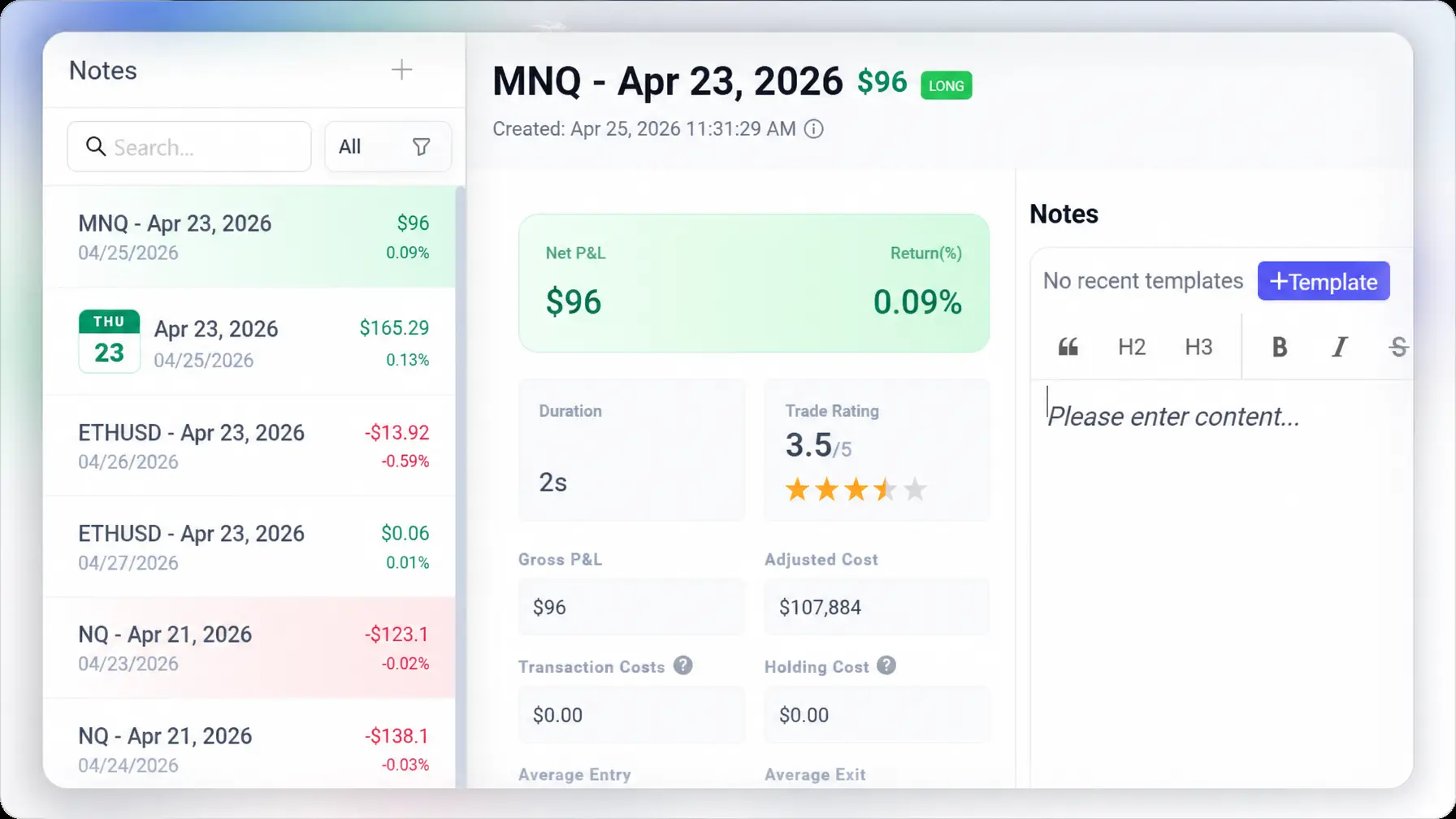
Task: Click the Notes sidebar heading
Action: 103,71
